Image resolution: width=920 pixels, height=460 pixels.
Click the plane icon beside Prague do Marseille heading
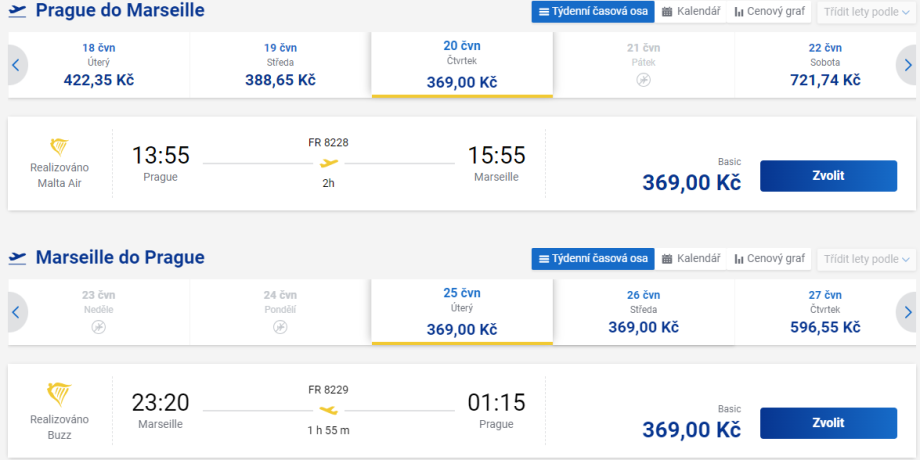(x=17, y=11)
